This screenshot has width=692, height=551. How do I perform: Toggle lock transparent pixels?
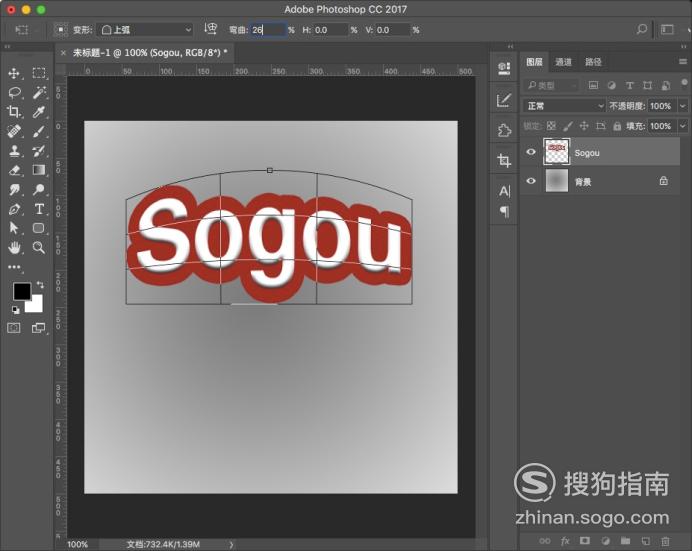[x=551, y=126]
